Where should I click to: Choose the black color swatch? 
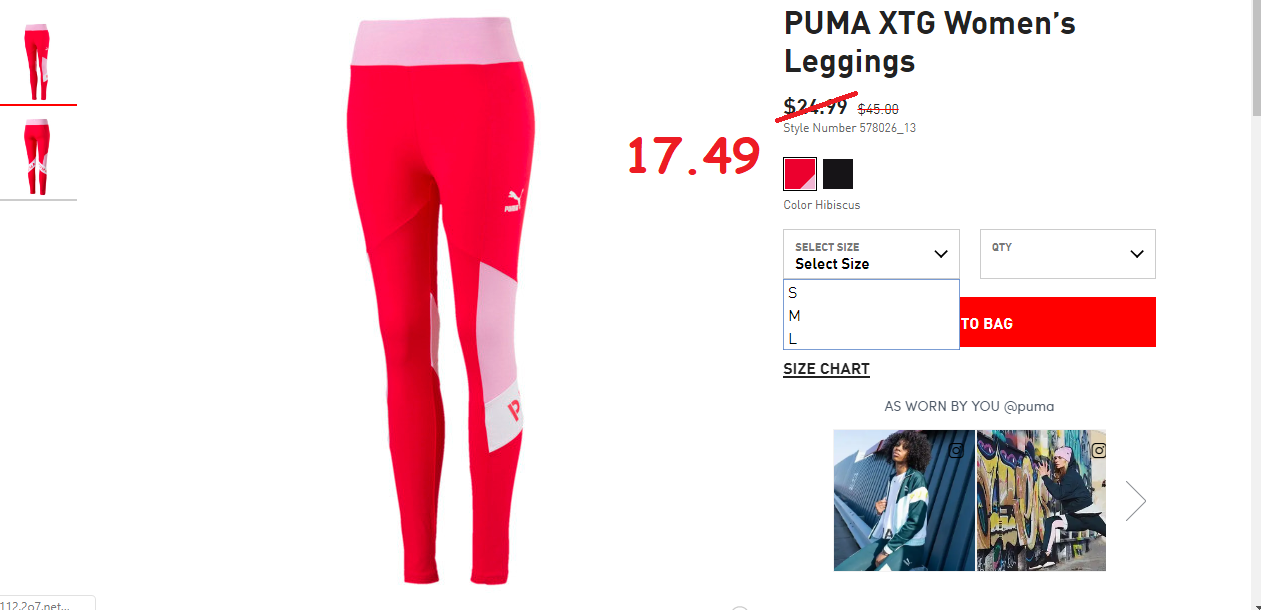tap(838, 174)
